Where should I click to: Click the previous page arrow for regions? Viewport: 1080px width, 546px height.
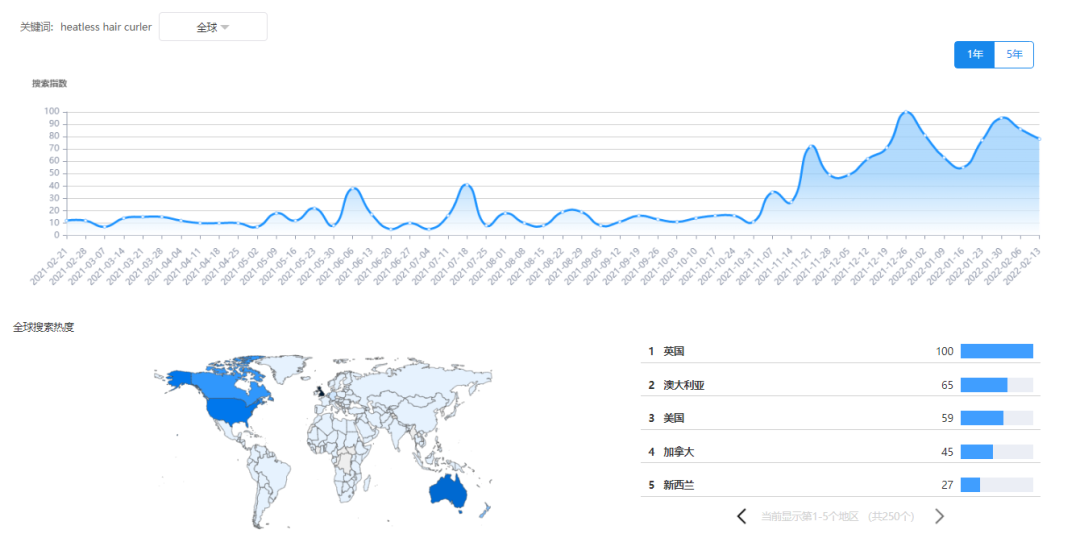pyautogui.click(x=742, y=516)
